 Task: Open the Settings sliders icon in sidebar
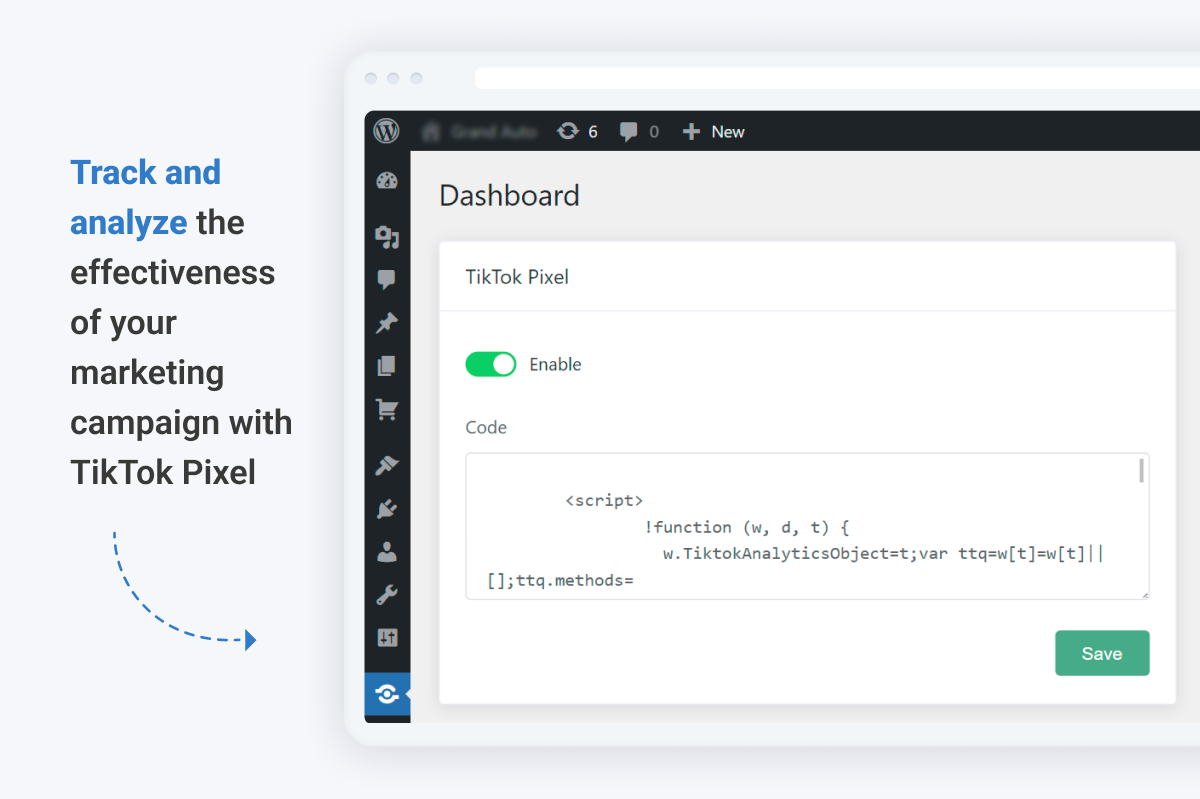click(387, 638)
